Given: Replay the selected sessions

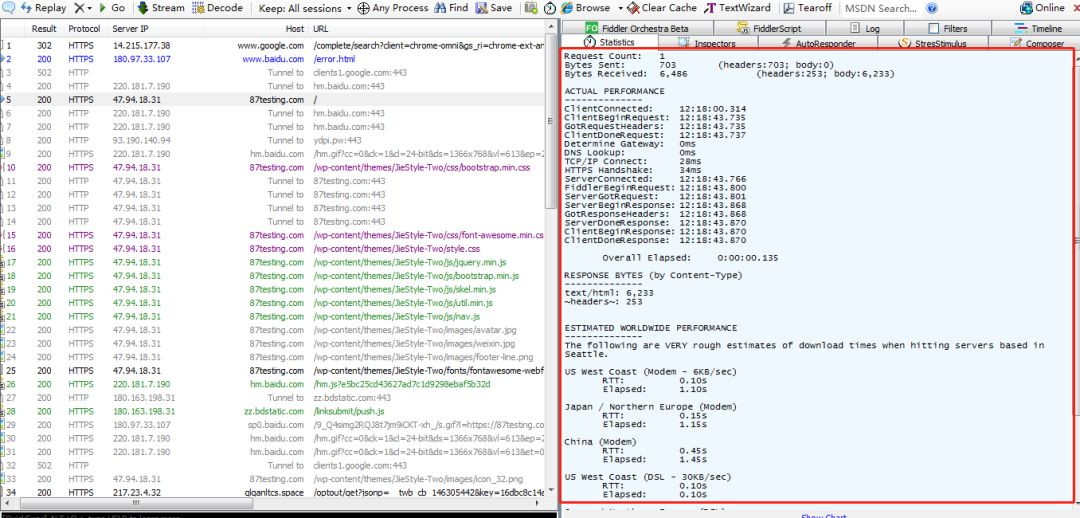Looking at the screenshot, I should [44, 8].
